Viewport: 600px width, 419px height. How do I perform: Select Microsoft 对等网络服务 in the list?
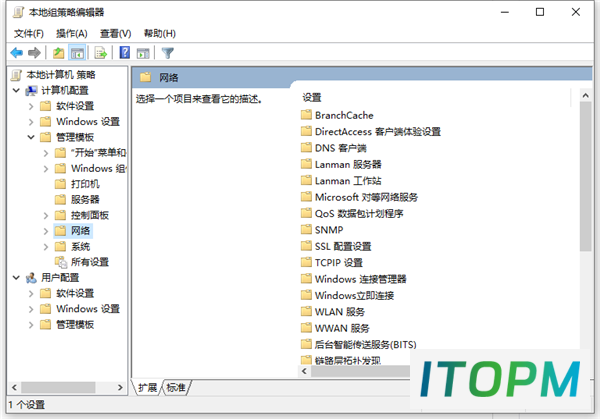point(366,197)
